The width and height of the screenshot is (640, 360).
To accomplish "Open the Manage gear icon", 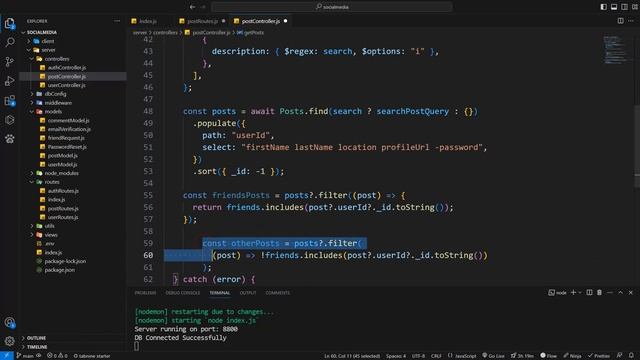I will (9, 341).
